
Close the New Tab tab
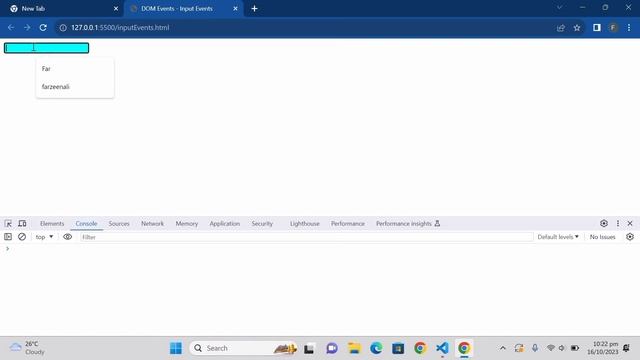click(116, 8)
